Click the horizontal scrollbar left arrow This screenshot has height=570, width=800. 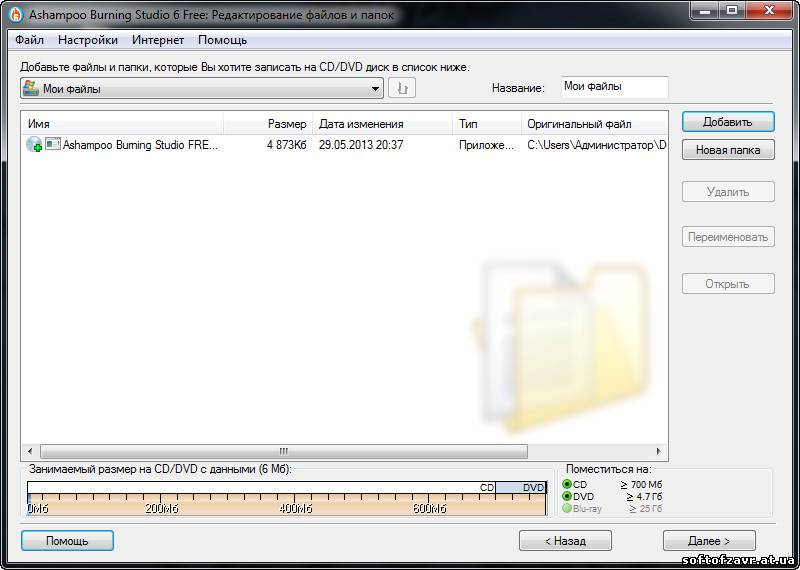(x=30, y=451)
